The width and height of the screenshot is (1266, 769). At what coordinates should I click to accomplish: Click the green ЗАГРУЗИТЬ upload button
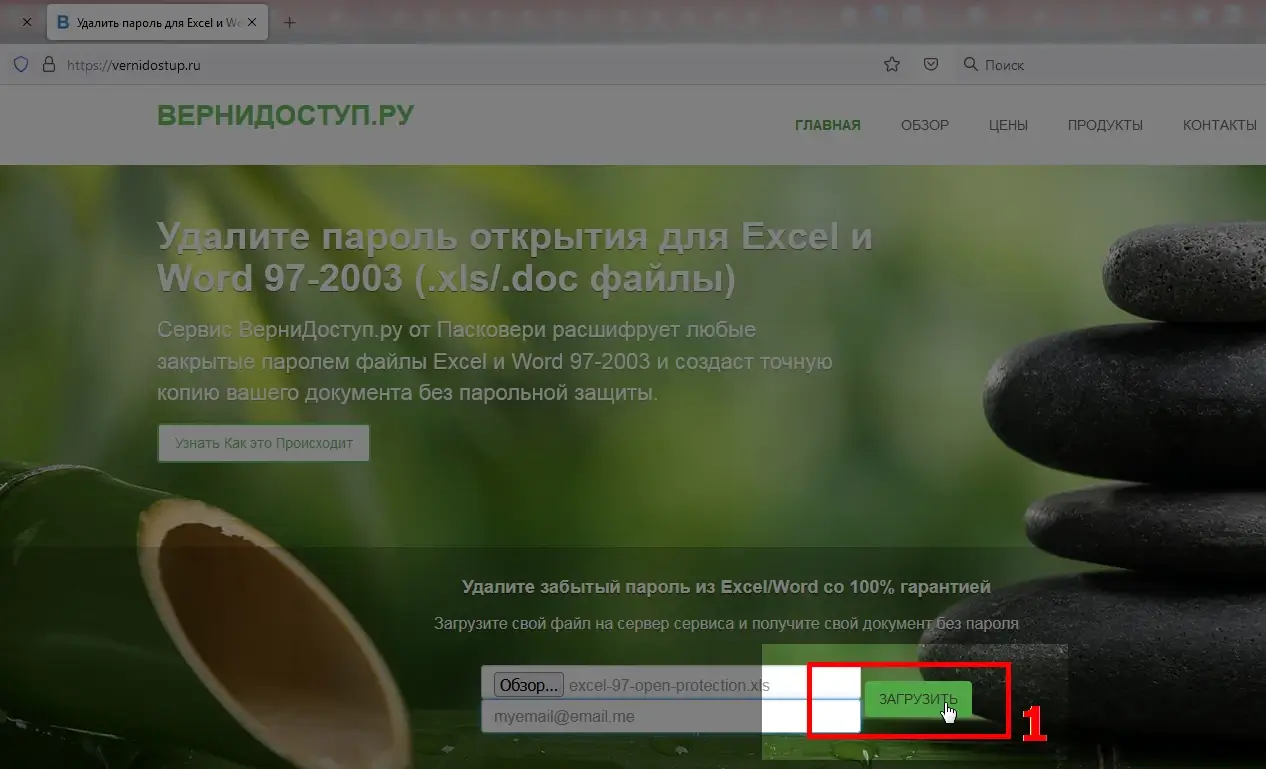point(918,698)
